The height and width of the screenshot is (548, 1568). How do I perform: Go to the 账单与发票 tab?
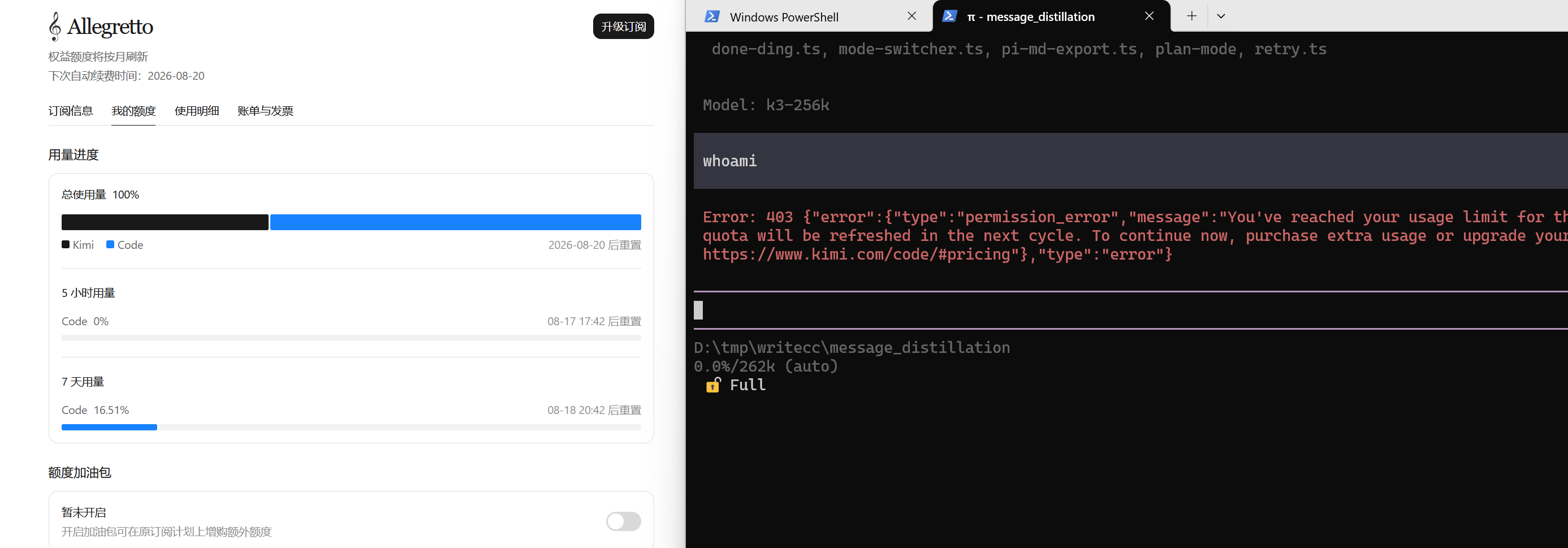click(265, 111)
